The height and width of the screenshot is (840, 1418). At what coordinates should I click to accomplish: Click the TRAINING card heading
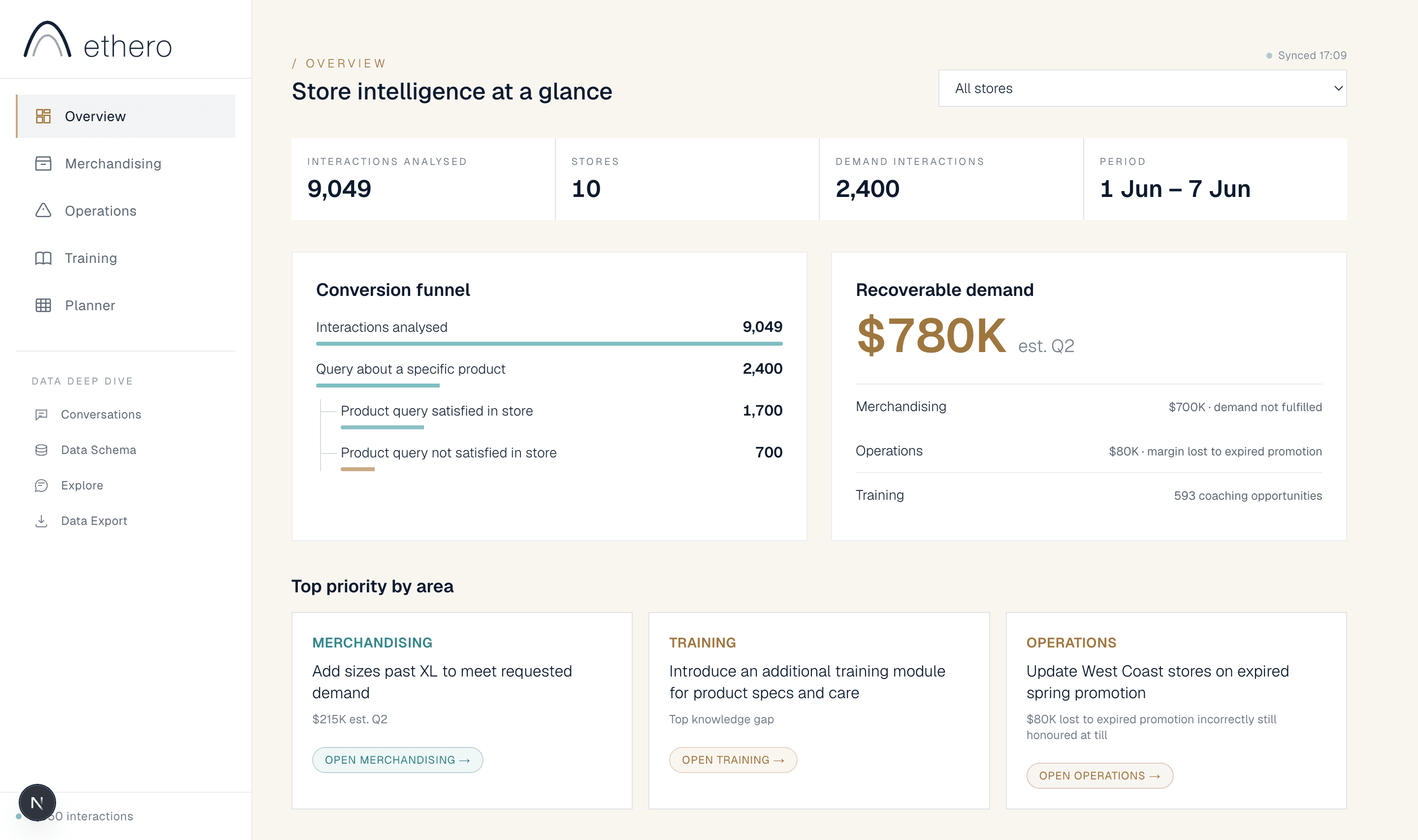point(702,643)
